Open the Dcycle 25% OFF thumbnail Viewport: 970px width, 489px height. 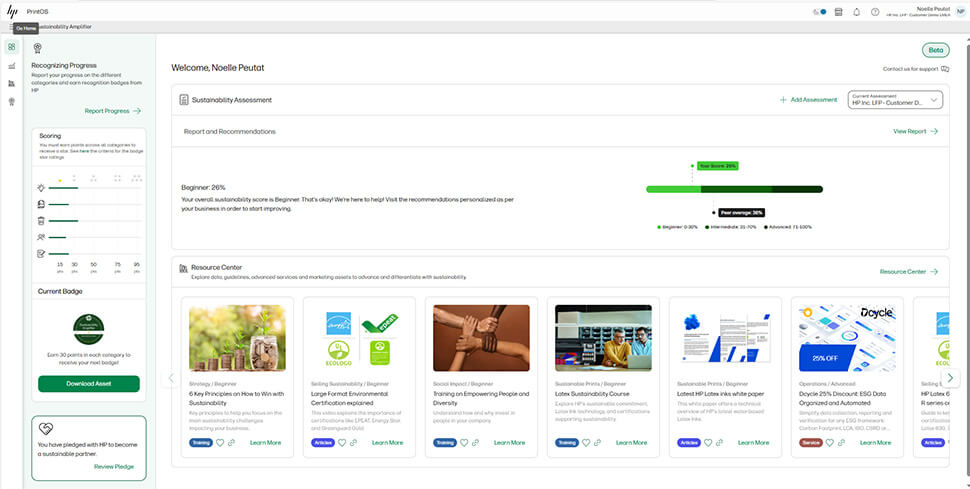[x=846, y=338]
